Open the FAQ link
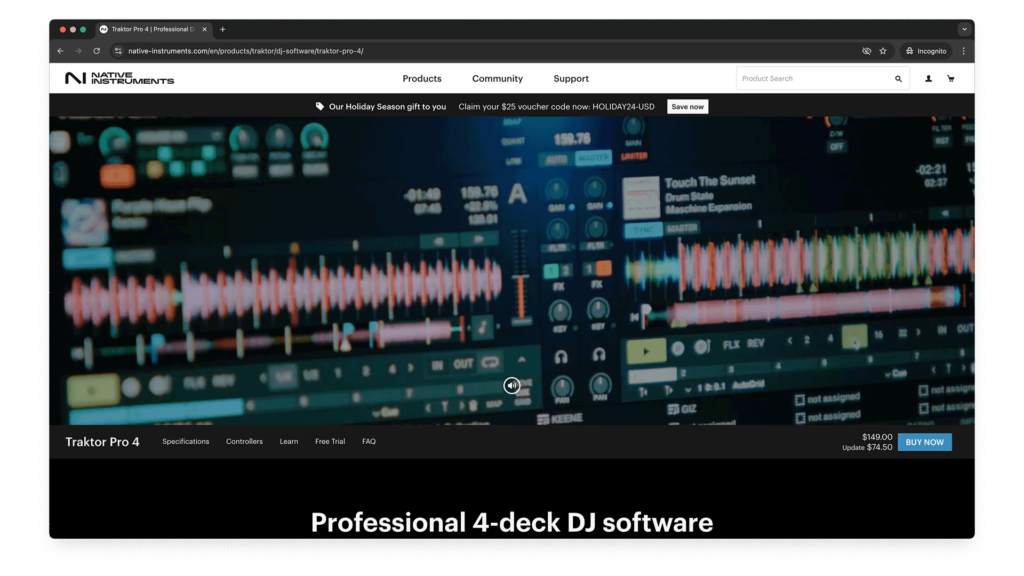Image resolution: width=1024 pixels, height=576 pixels. coord(369,441)
